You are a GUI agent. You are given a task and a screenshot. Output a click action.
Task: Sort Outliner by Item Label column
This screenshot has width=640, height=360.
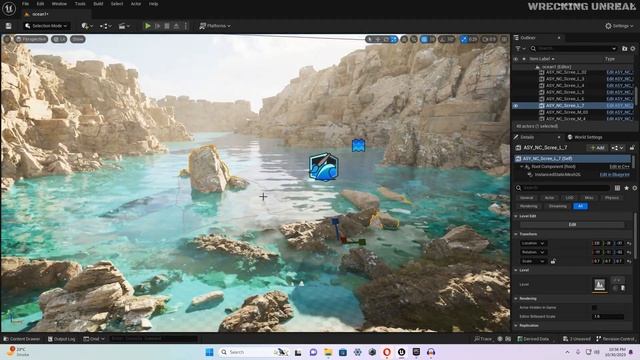click(542, 59)
